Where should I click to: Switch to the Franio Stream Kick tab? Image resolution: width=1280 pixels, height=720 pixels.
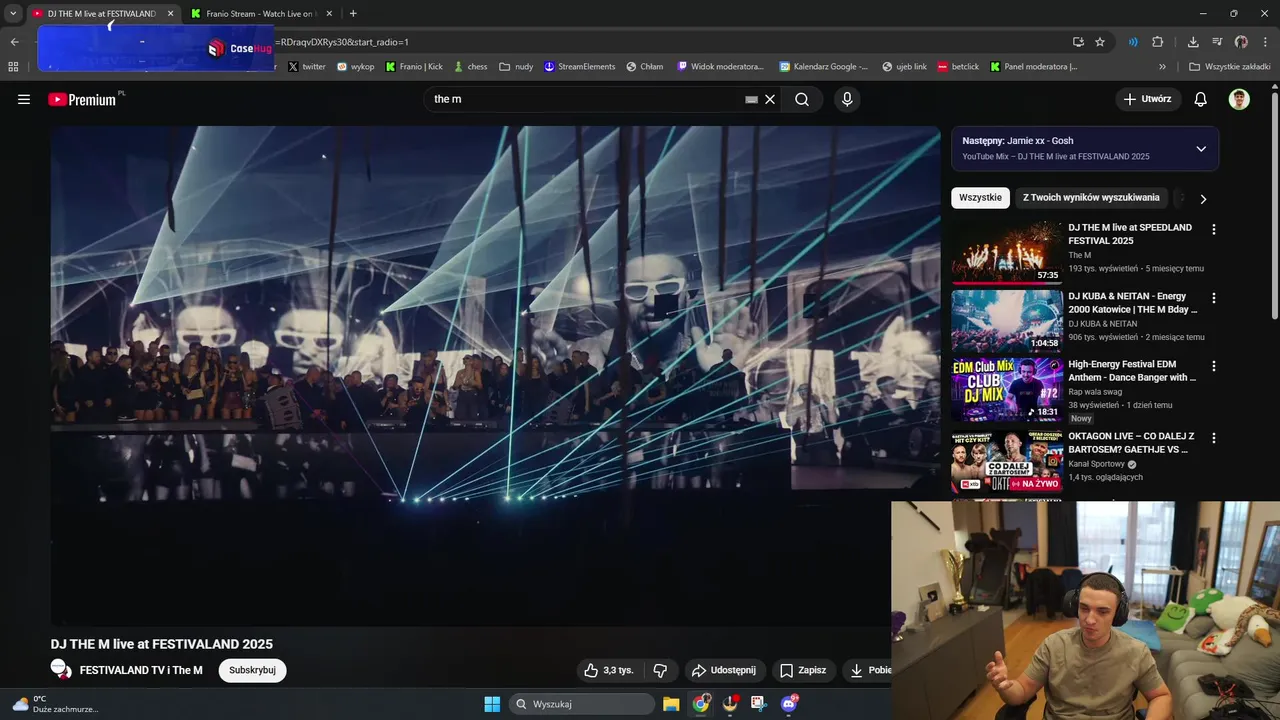260,14
